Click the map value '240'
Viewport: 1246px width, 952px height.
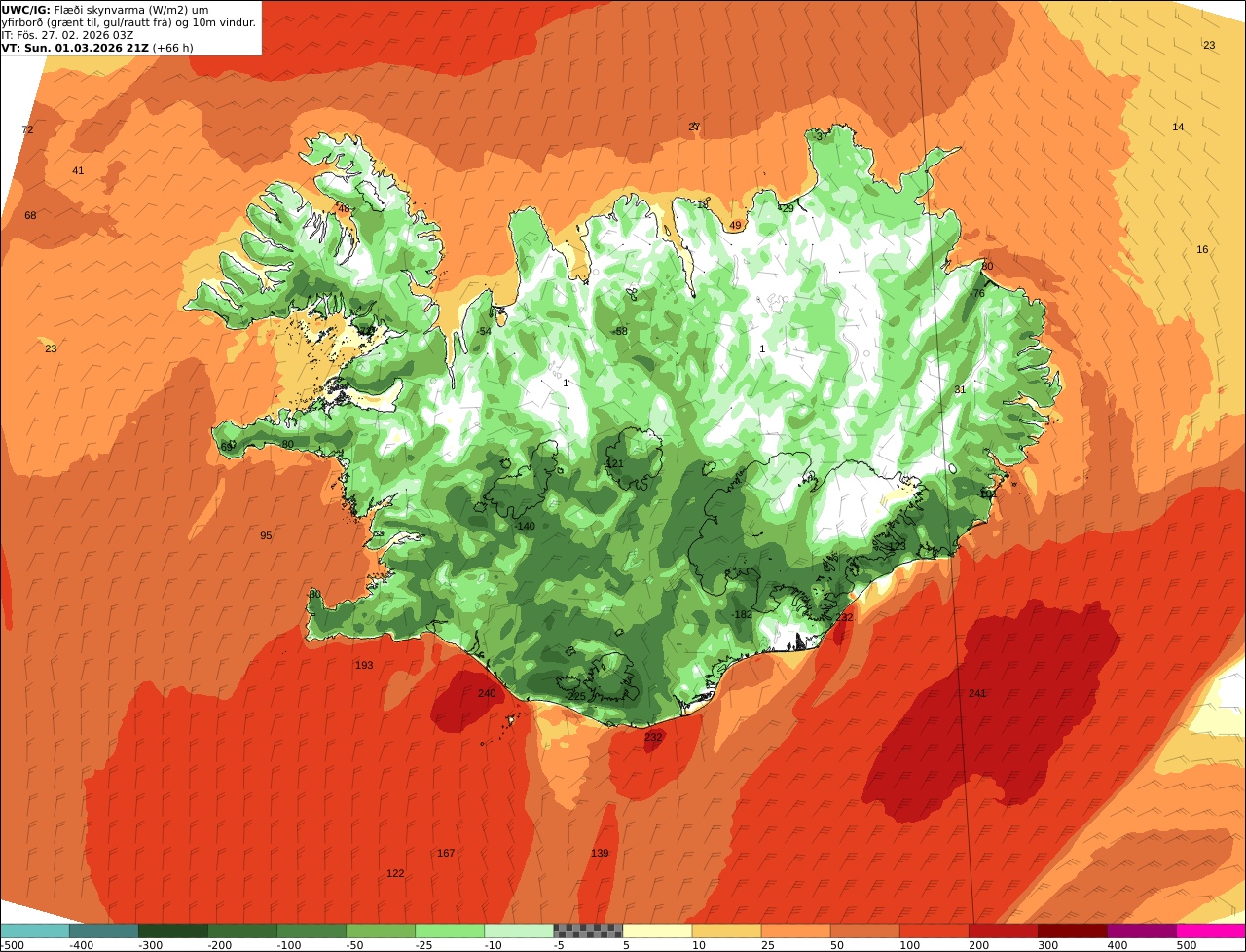pyautogui.click(x=487, y=693)
